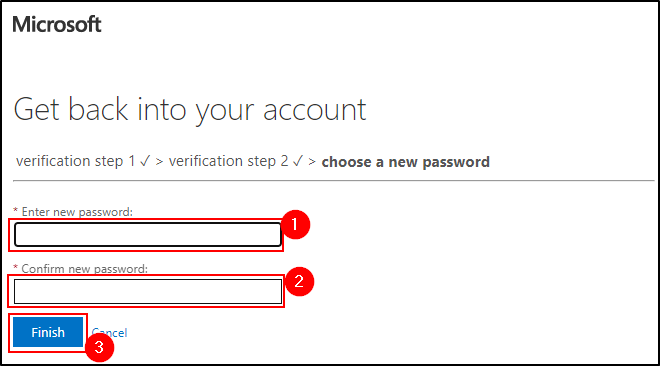Image resolution: width=660 pixels, height=366 pixels.
Task: Click the Enter new password label
Action: [x=77, y=212]
